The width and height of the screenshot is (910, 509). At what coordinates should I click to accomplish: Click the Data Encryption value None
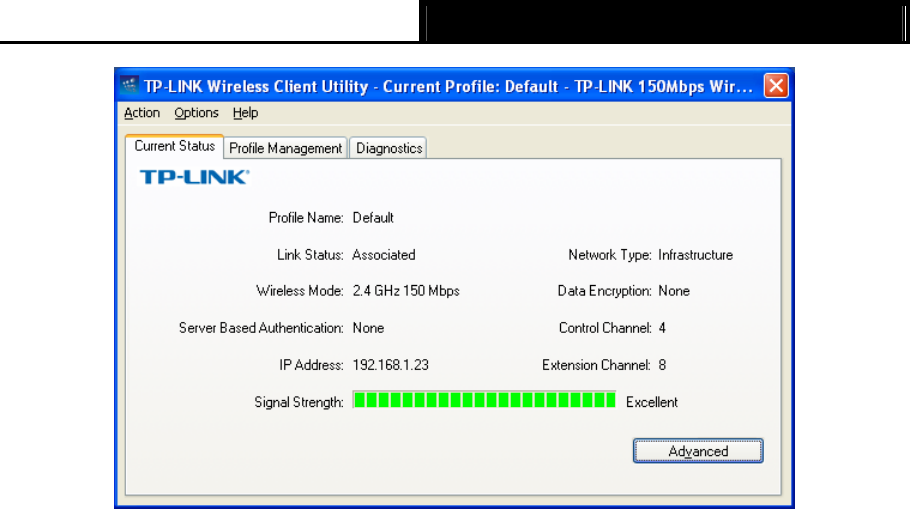pyautogui.click(x=674, y=291)
